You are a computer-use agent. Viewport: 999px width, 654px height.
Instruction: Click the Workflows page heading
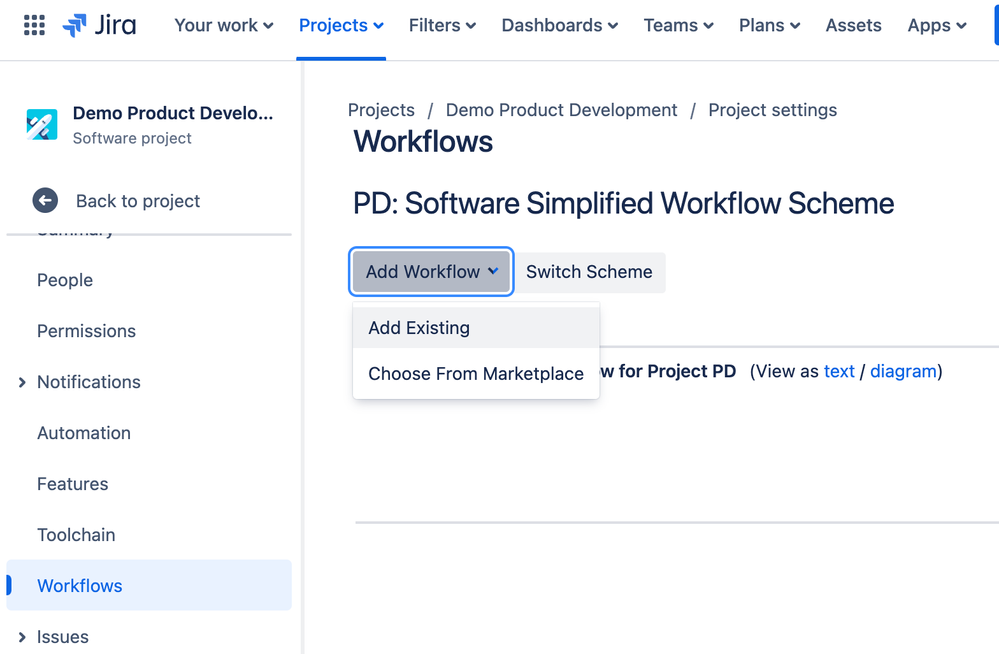click(x=423, y=142)
